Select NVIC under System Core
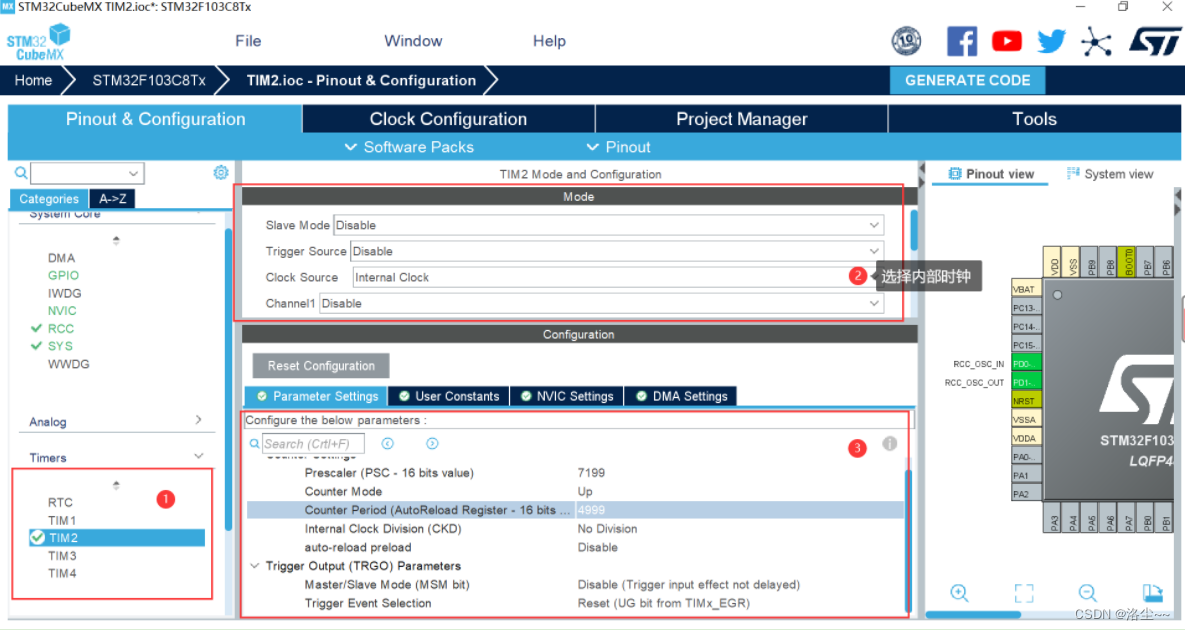1185x630 pixels. pyautogui.click(x=62, y=310)
